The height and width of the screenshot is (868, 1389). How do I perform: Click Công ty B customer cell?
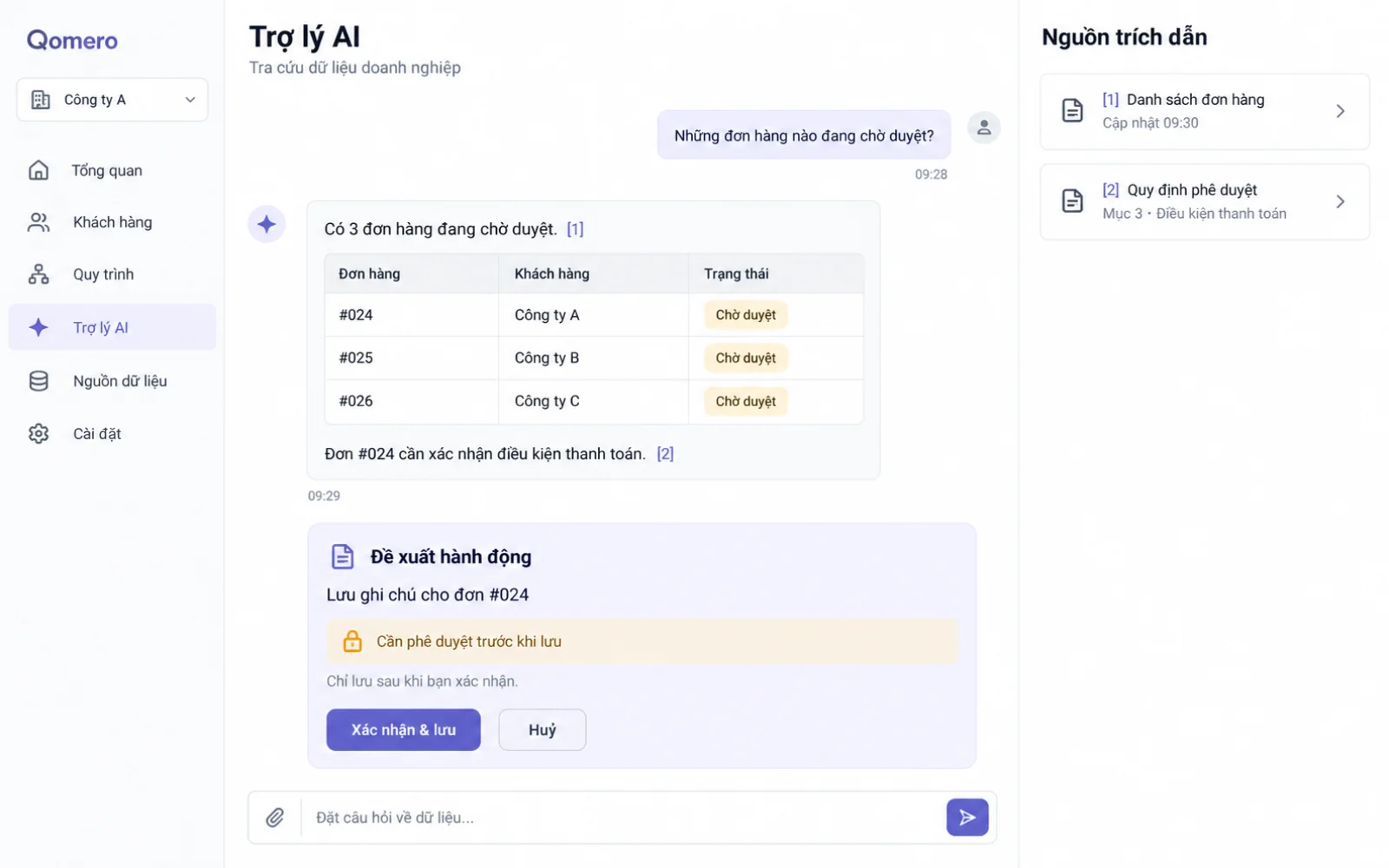[x=594, y=358]
